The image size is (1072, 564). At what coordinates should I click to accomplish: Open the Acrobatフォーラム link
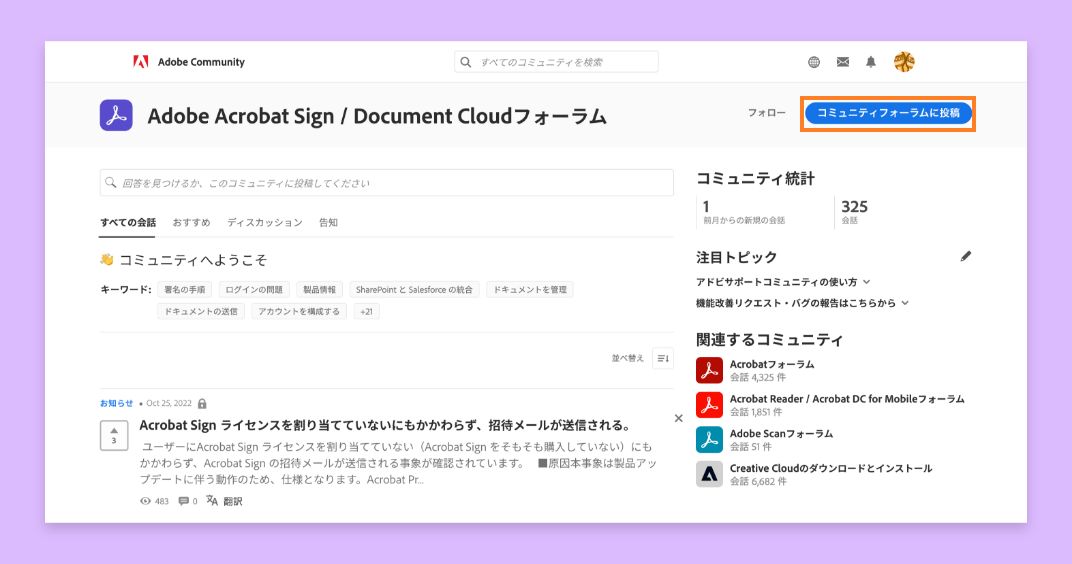point(772,364)
